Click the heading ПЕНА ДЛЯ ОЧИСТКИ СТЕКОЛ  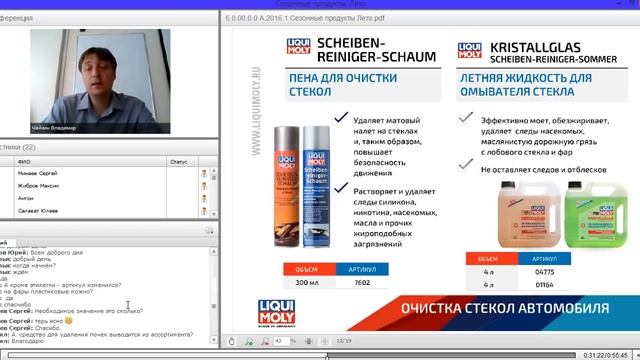[343, 84]
